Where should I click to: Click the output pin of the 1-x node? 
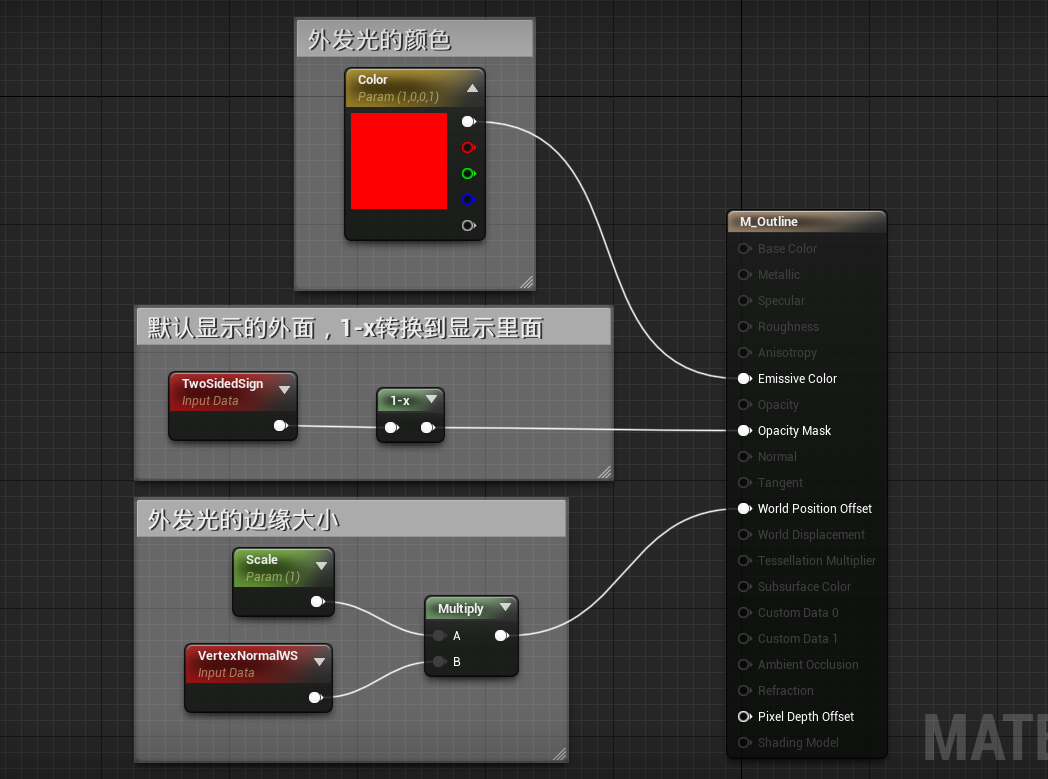pyautogui.click(x=429, y=426)
